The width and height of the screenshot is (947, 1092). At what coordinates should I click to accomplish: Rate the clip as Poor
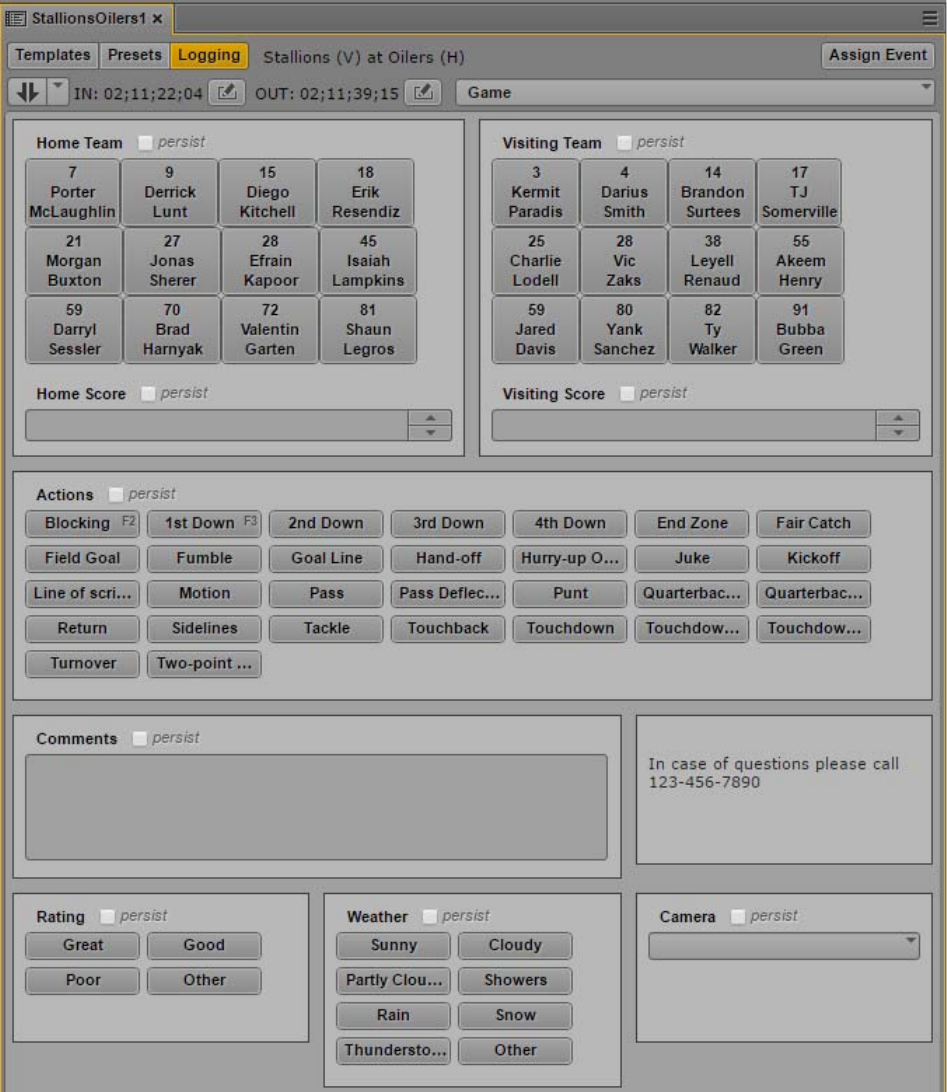(82, 981)
